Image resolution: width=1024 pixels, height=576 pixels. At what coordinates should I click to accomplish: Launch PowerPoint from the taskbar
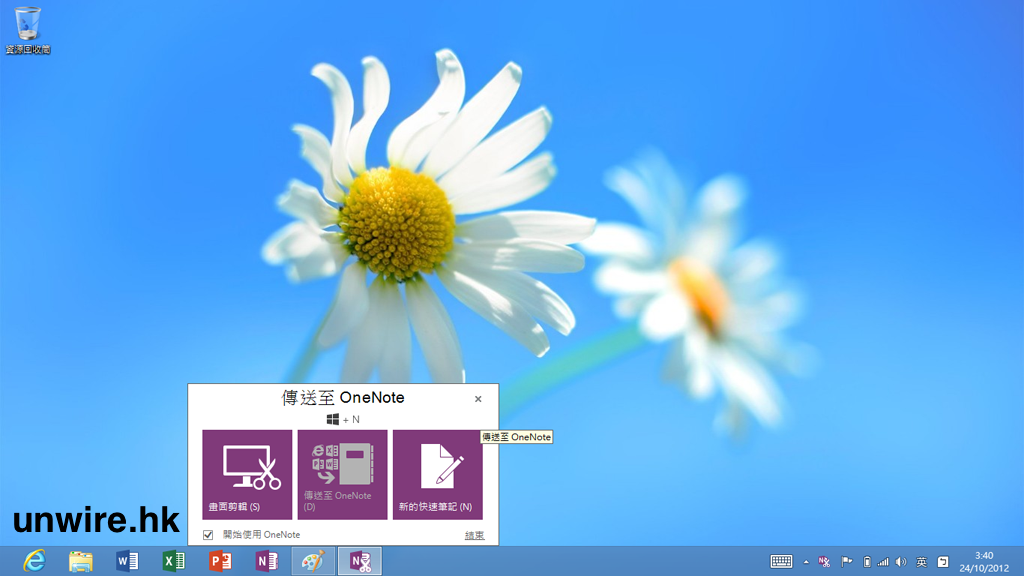tap(220, 561)
